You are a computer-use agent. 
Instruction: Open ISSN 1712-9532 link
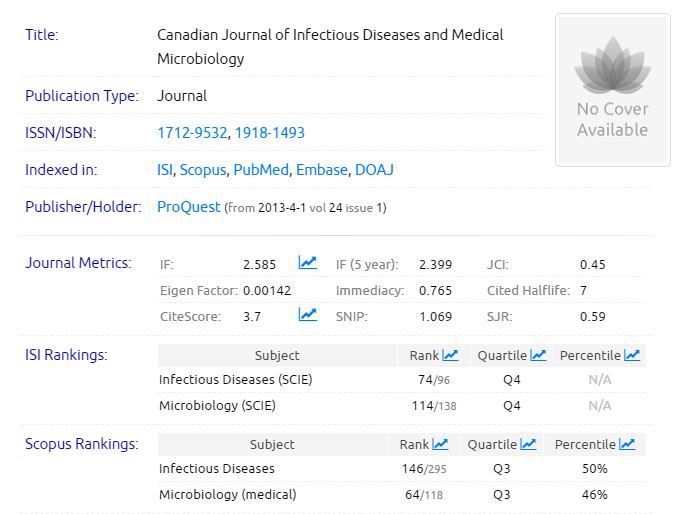click(x=192, y=132)
